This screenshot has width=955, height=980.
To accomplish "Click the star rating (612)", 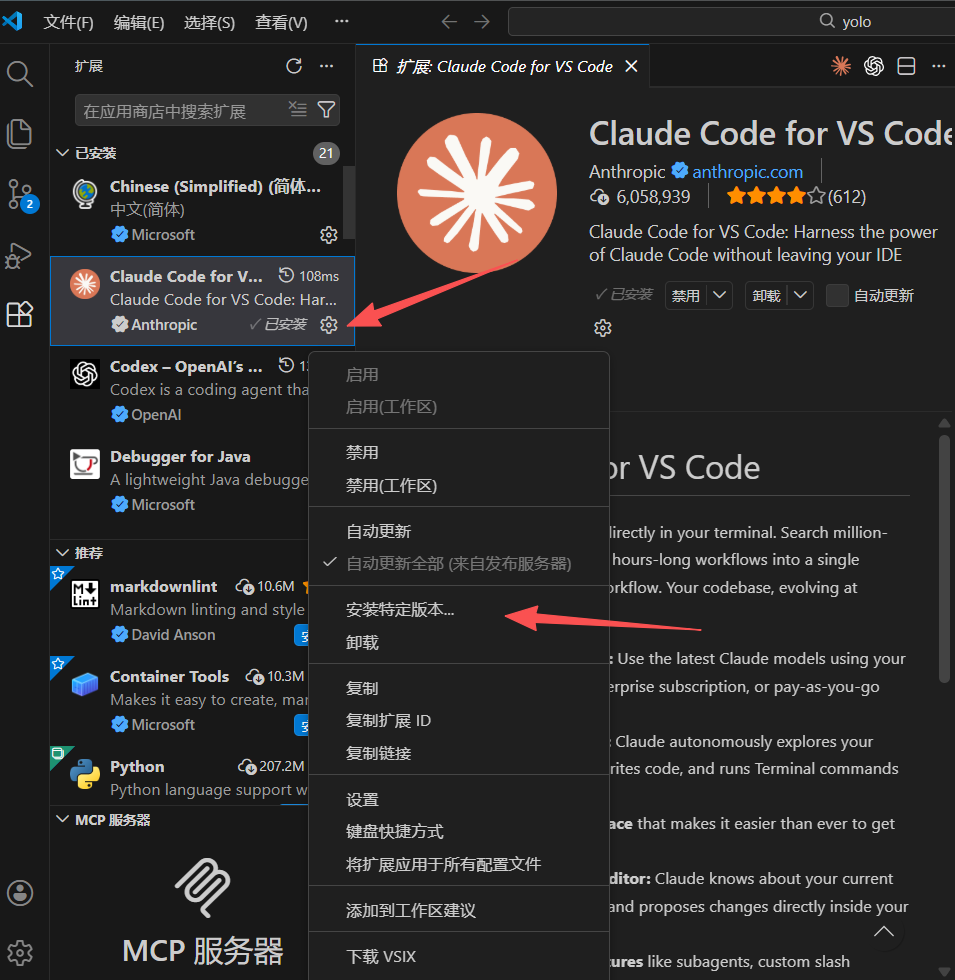I will pos(796,197).
